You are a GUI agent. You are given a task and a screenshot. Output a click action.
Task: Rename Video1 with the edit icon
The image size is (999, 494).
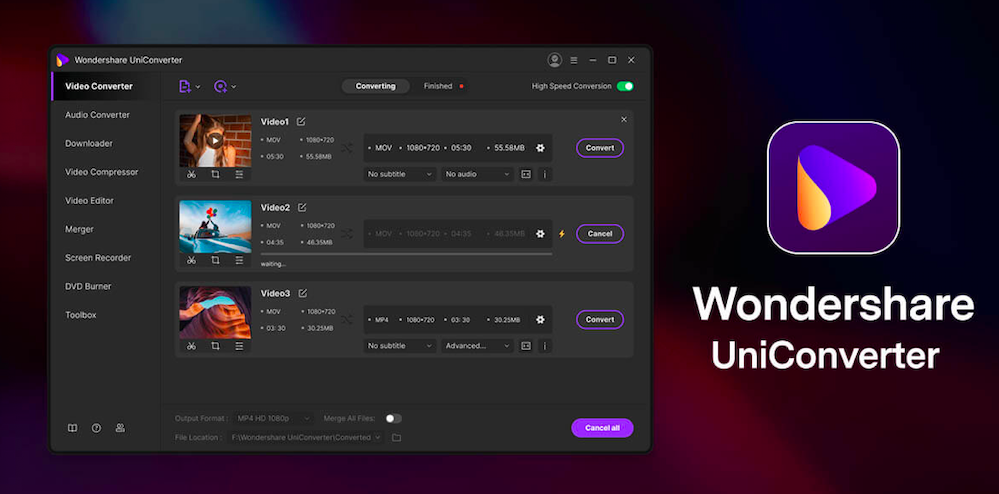301,121
